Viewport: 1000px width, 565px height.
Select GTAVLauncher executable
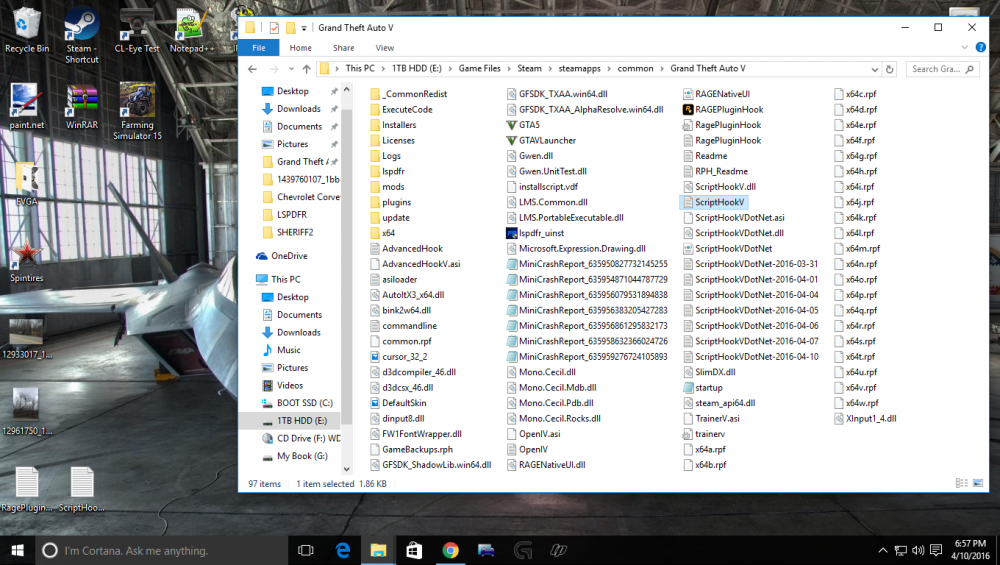pos(541,140)
